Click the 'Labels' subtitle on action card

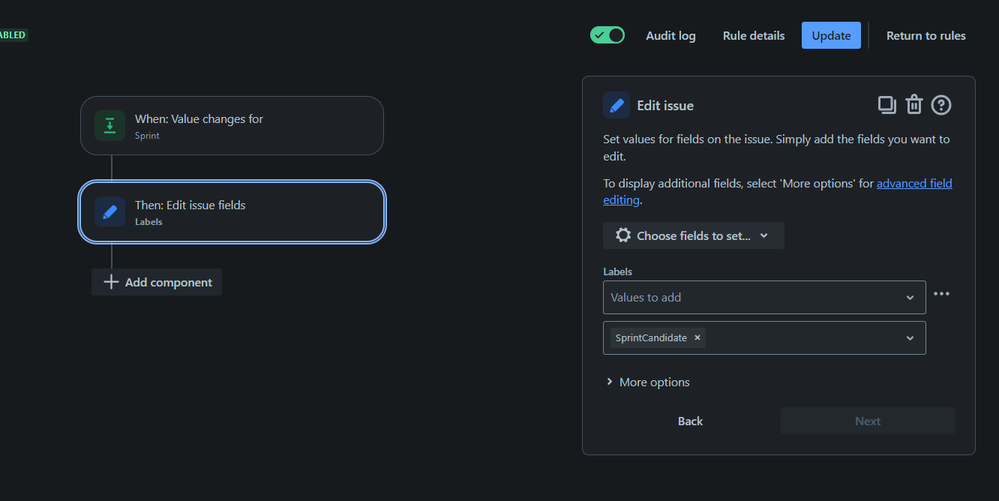tap(148, 222)
